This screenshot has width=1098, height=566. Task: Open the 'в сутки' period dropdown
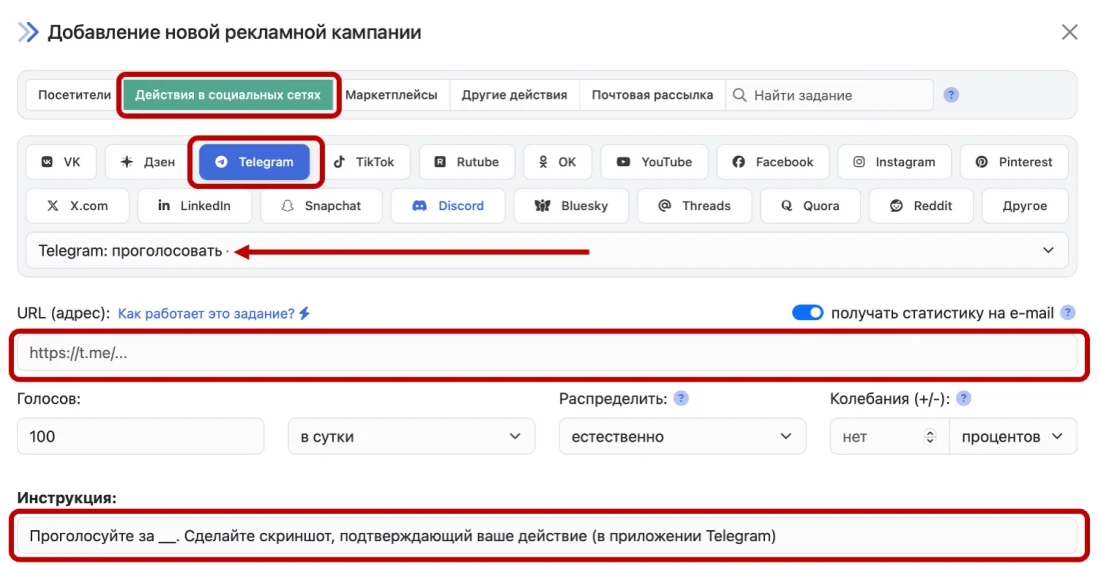pyautogui.click(x=410, y=437)
